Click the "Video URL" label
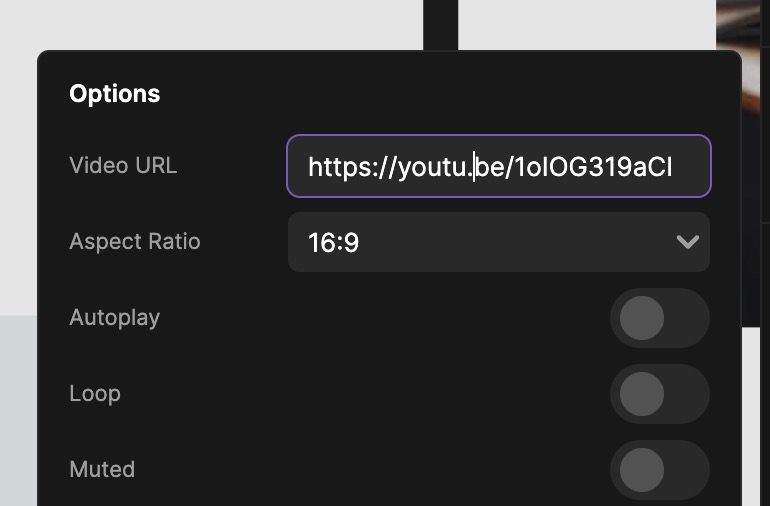This screenshot has width=770, height=506. coord(123,166)
